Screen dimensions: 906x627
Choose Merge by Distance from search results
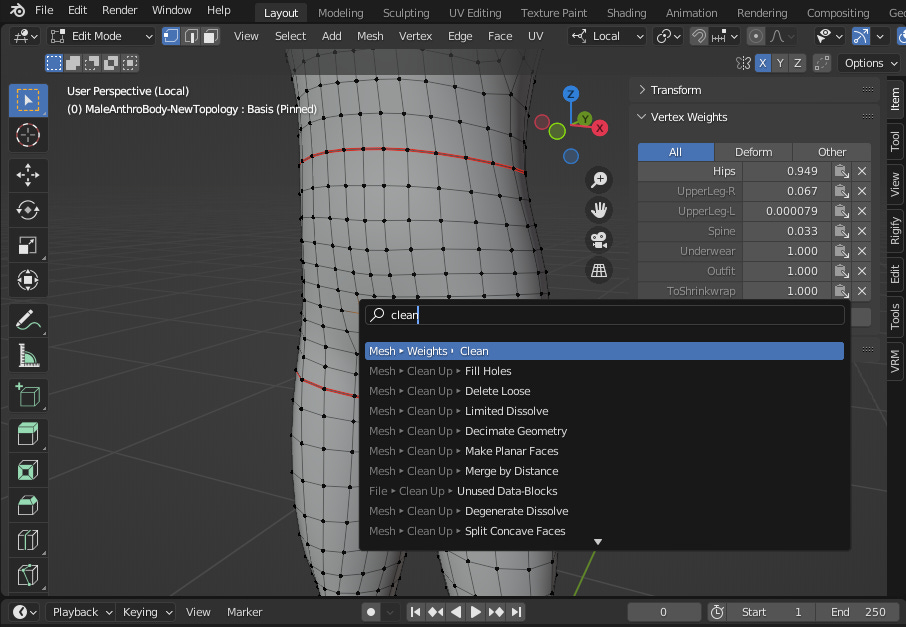(x=511, y=471)
